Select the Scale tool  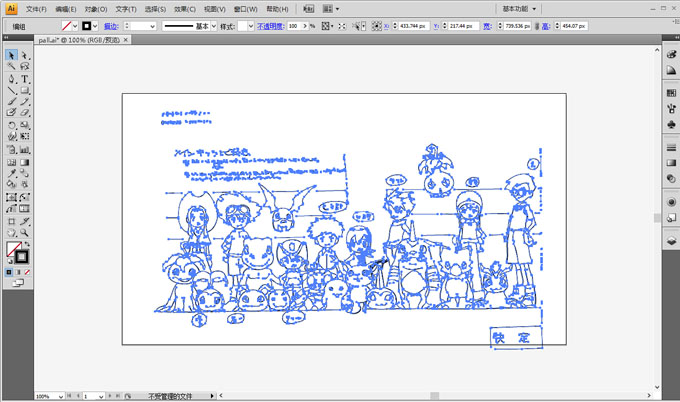25,125
